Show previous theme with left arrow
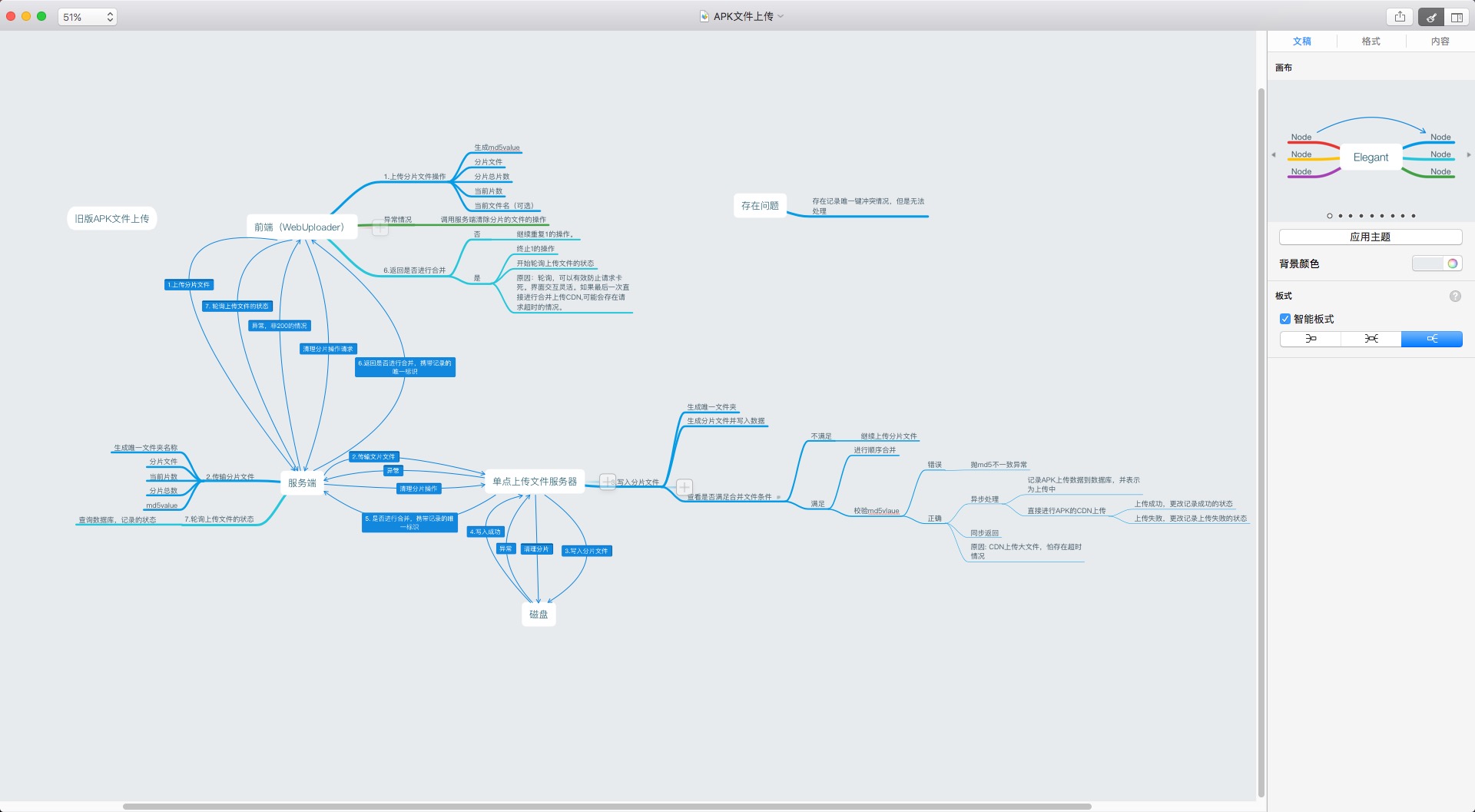The height and width of the screenshot is (812, 1475). pos(1274,154)
